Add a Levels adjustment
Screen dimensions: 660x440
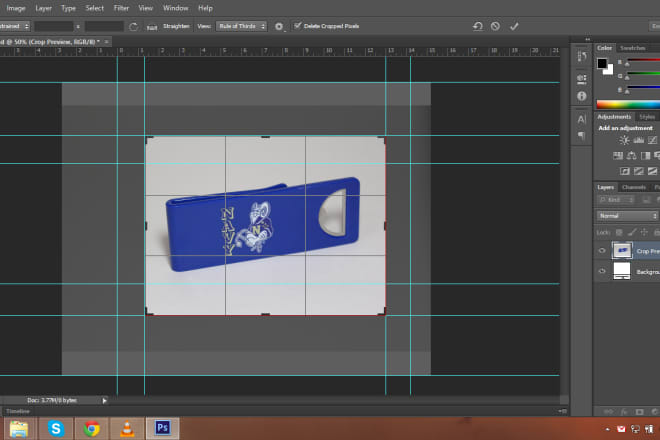point(639,140)
